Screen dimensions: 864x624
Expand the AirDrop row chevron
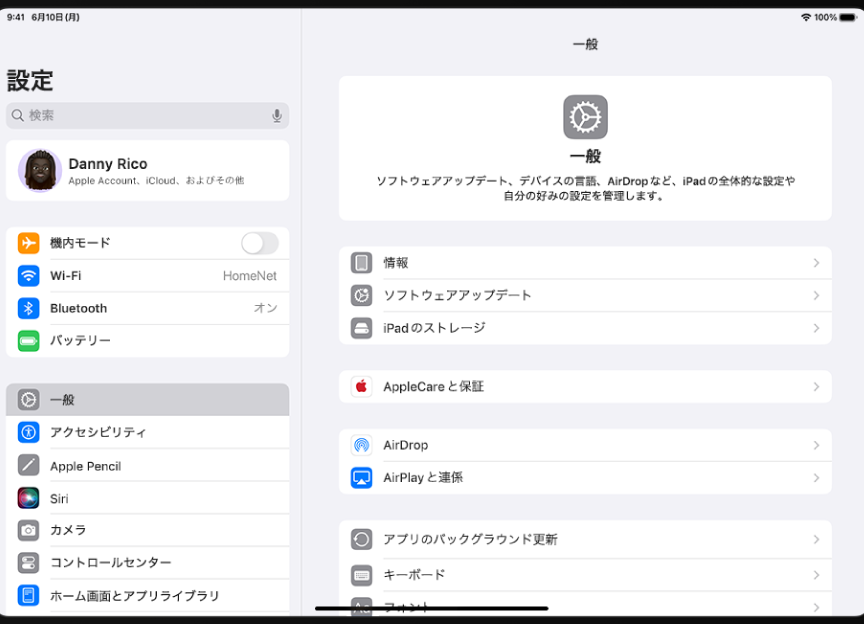tap(816, 445)
